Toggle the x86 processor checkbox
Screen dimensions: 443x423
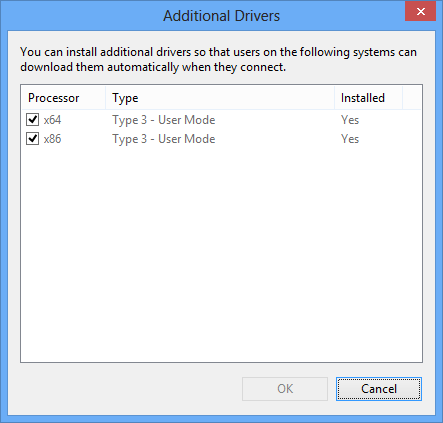(x=33, y=138)
